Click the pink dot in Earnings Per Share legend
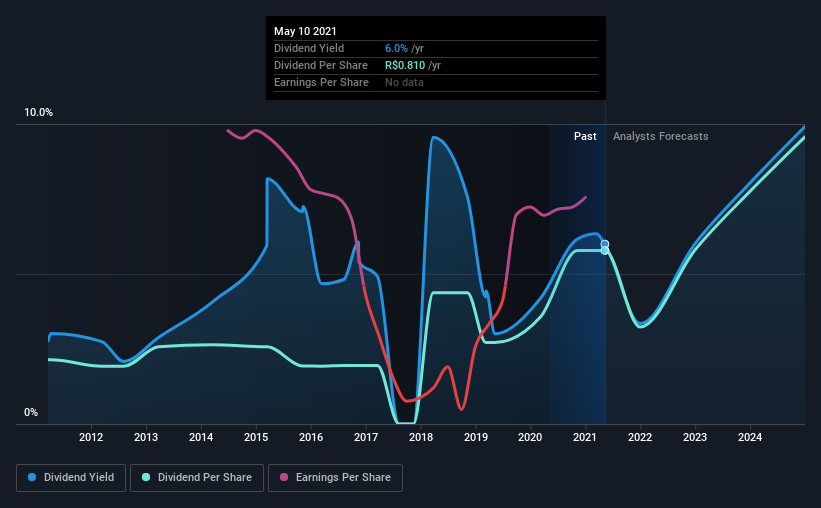Screen dimensions: 821x508 click(x=284, y=477)
